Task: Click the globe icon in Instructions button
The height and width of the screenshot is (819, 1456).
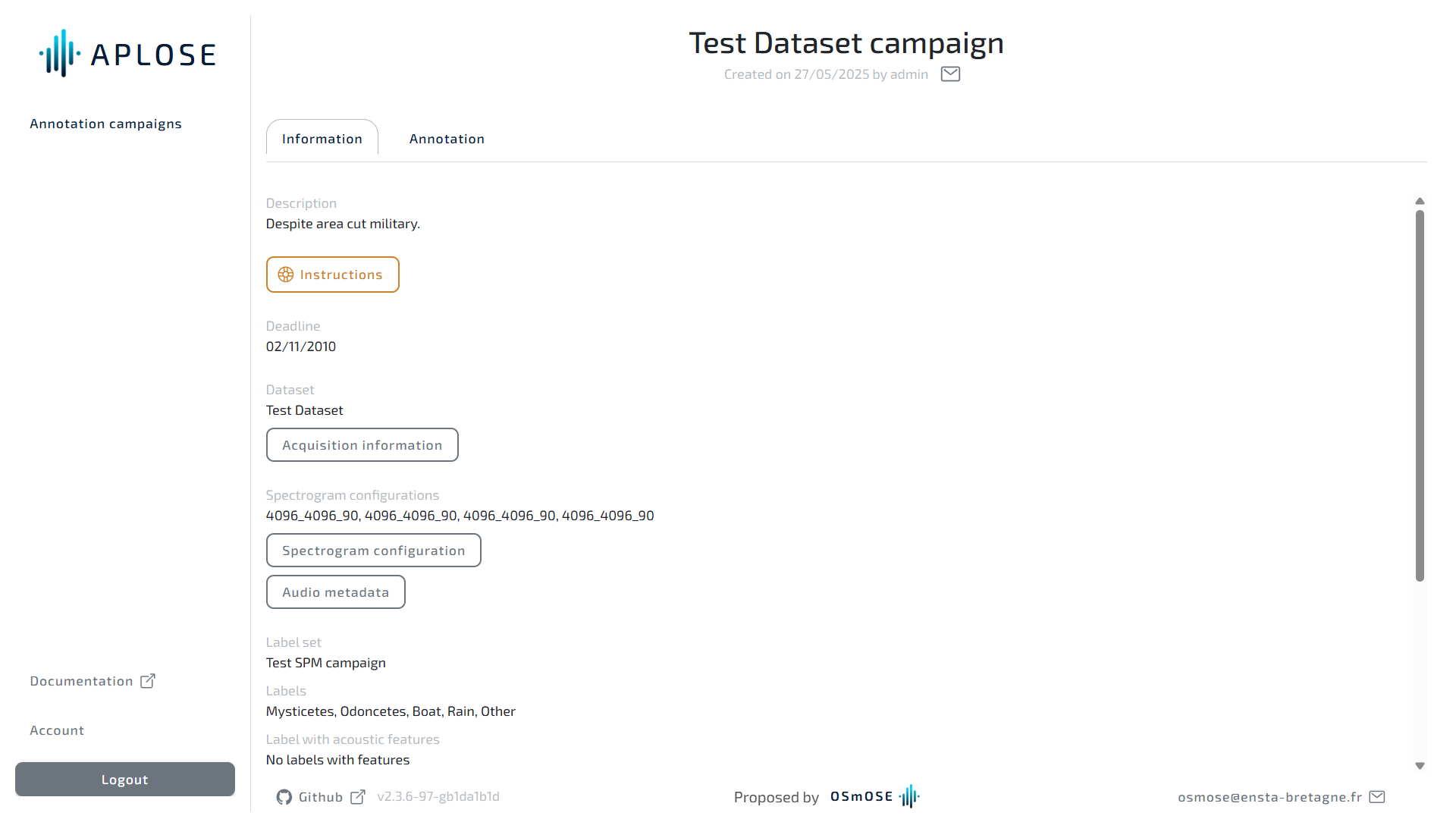Action: pos(286,275)
